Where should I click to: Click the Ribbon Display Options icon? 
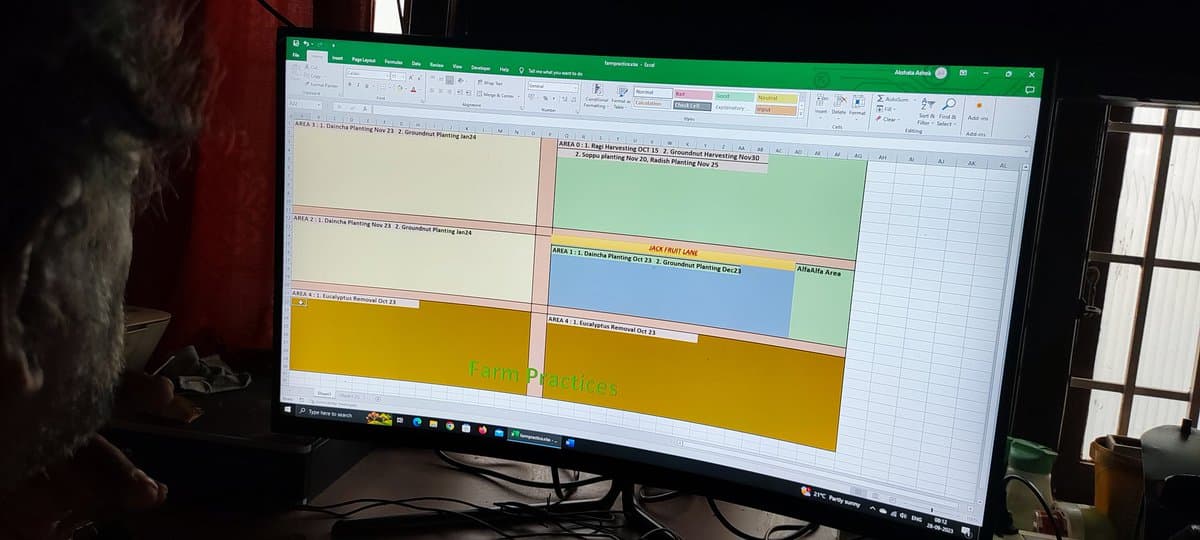pos(963,73)
